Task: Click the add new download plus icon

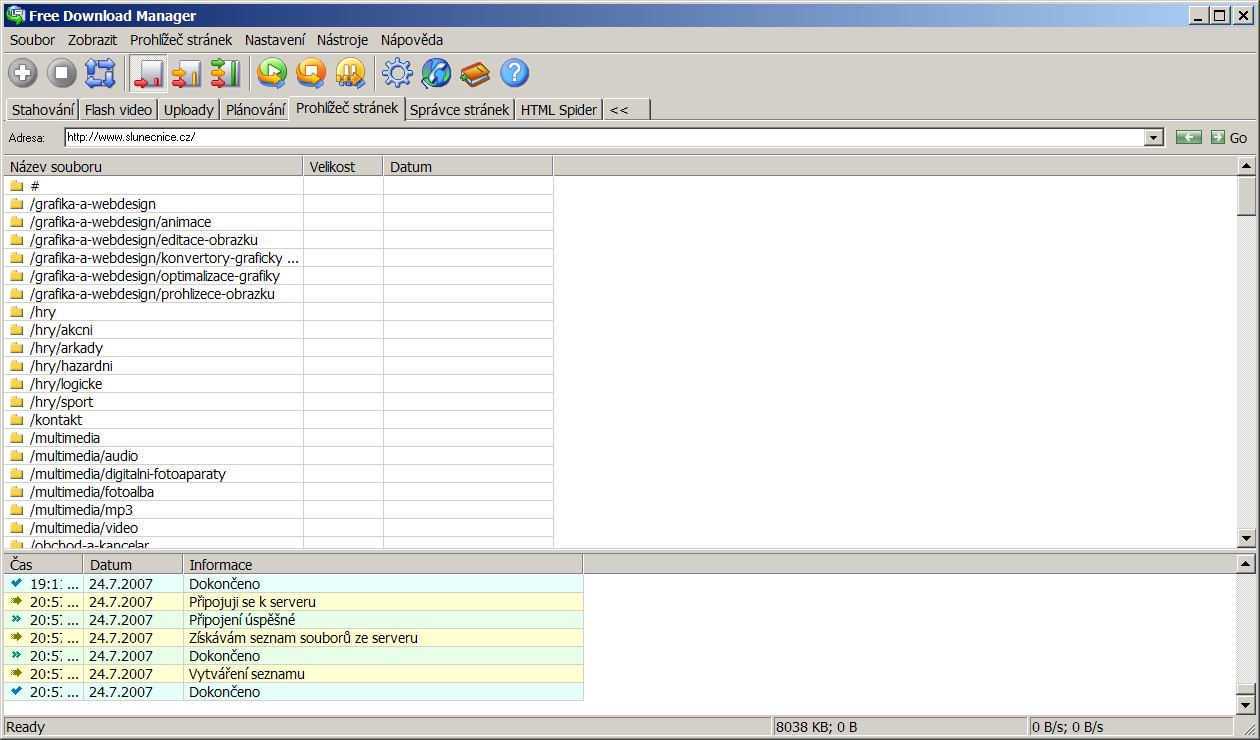Action: click(23, 73)
